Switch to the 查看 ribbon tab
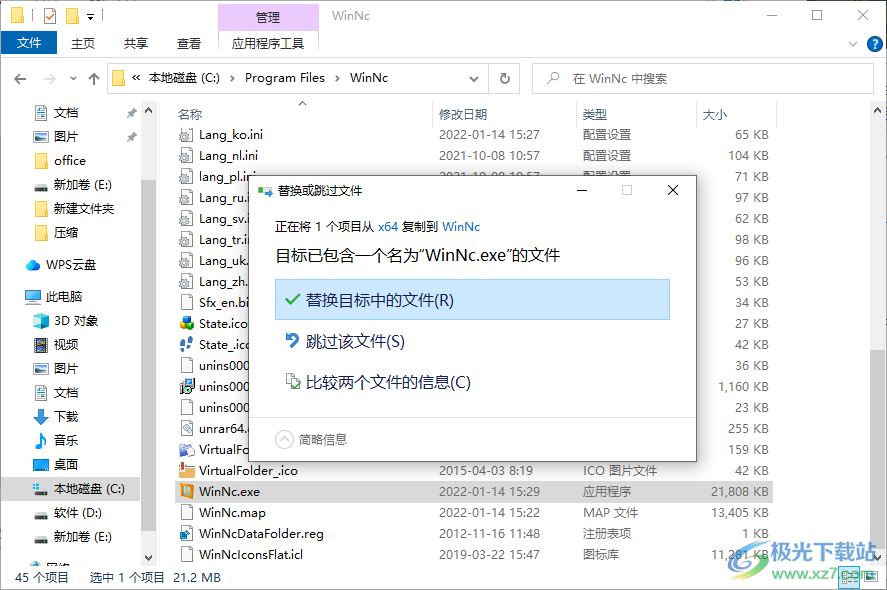This screenshot has height=590, width=887. (188, 44)
